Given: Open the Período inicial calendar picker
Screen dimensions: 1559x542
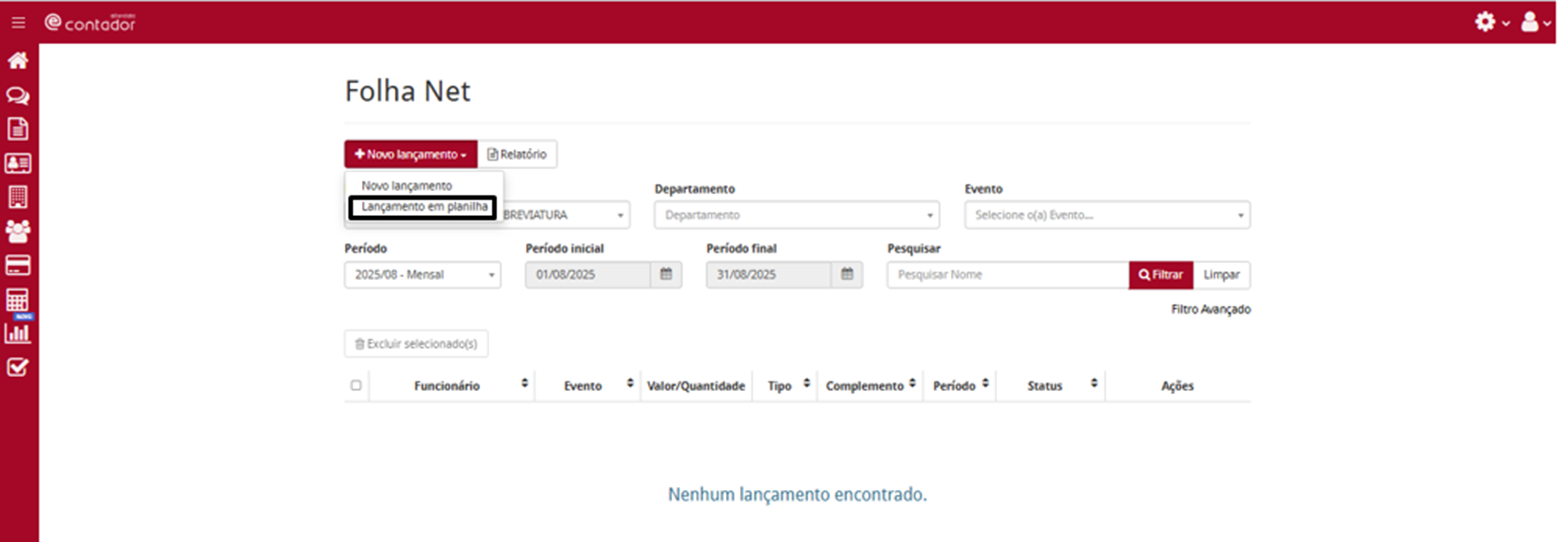Looking at the screenshot, I should click(666, 274).
